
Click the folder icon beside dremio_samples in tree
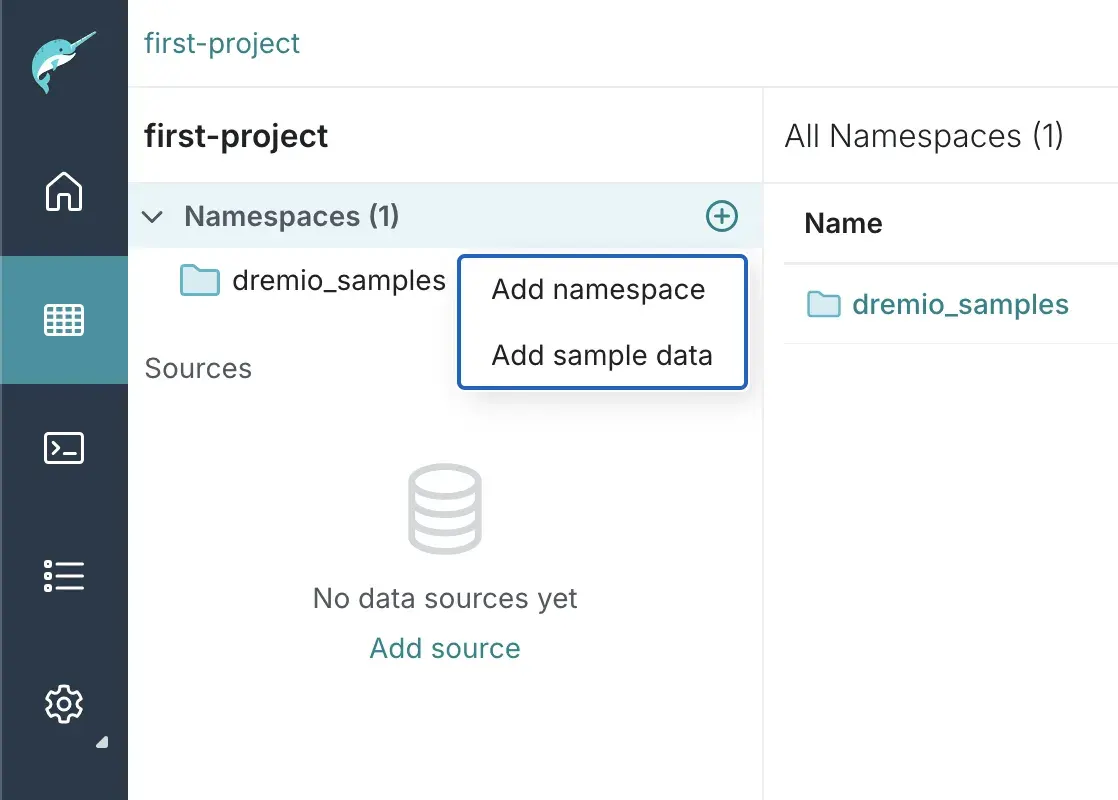tap(200, 280)
